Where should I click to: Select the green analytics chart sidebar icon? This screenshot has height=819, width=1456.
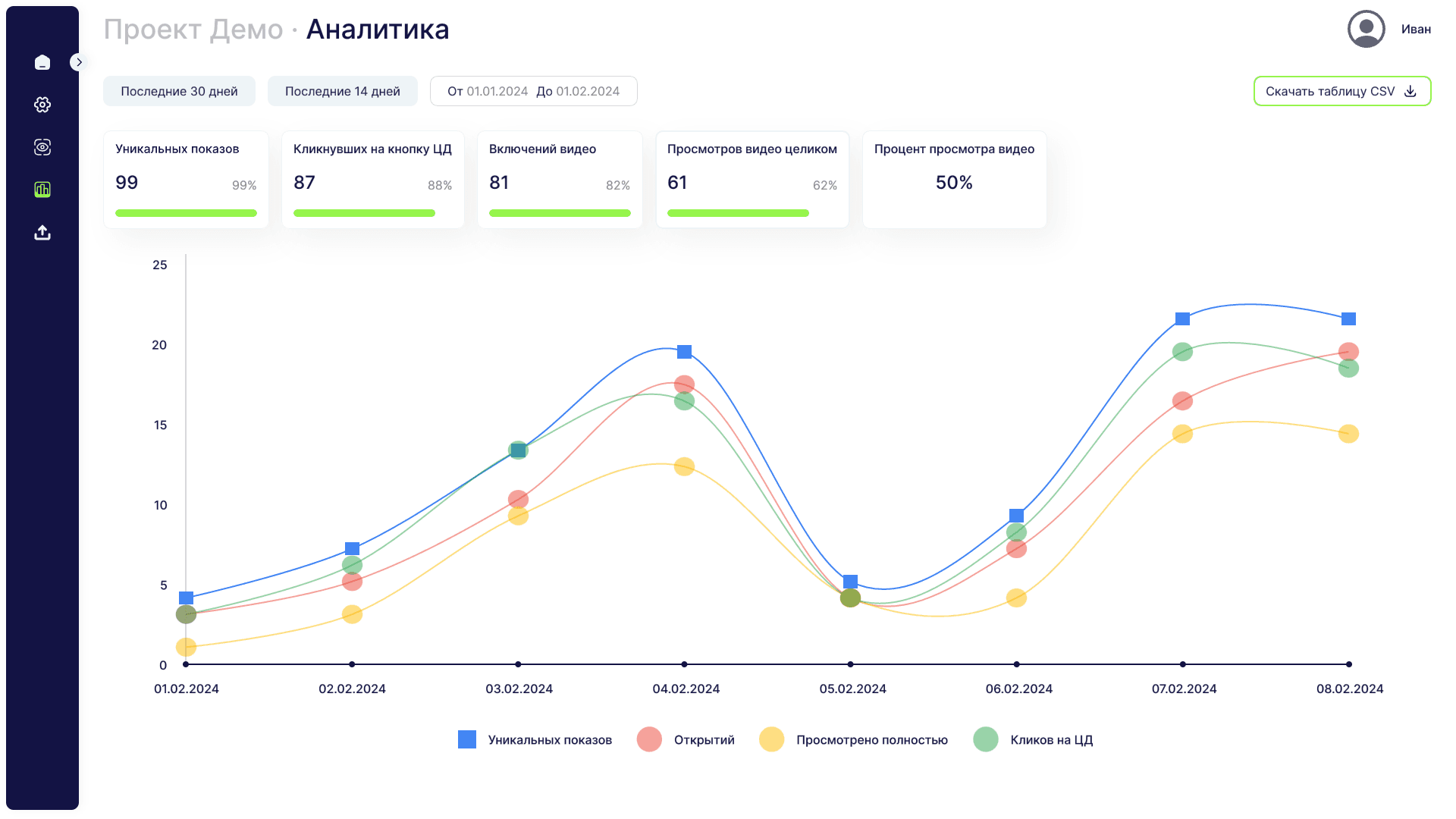coord(42,190)
